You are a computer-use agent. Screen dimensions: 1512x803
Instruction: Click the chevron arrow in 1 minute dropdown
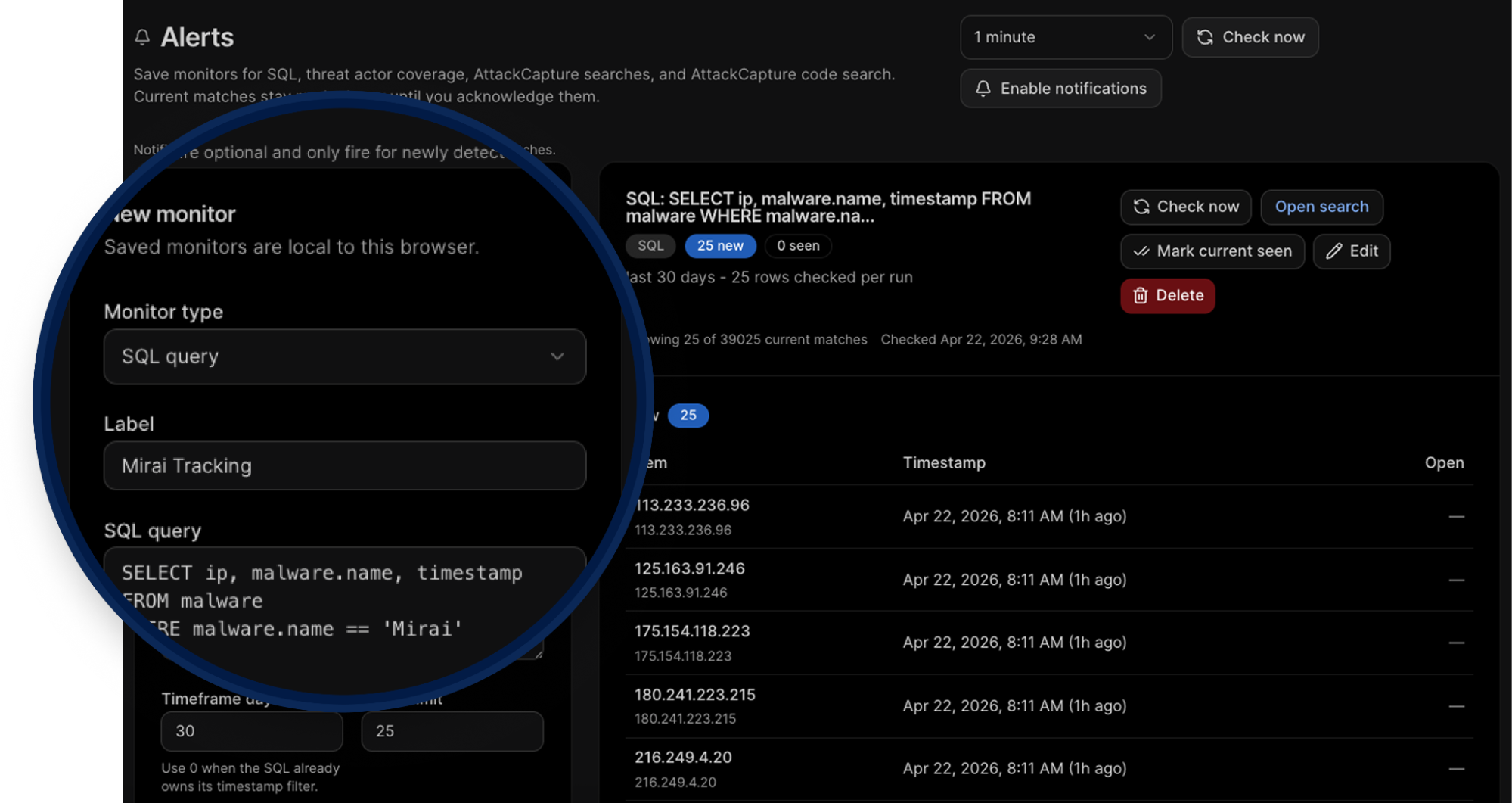[x=1150, y=37]
